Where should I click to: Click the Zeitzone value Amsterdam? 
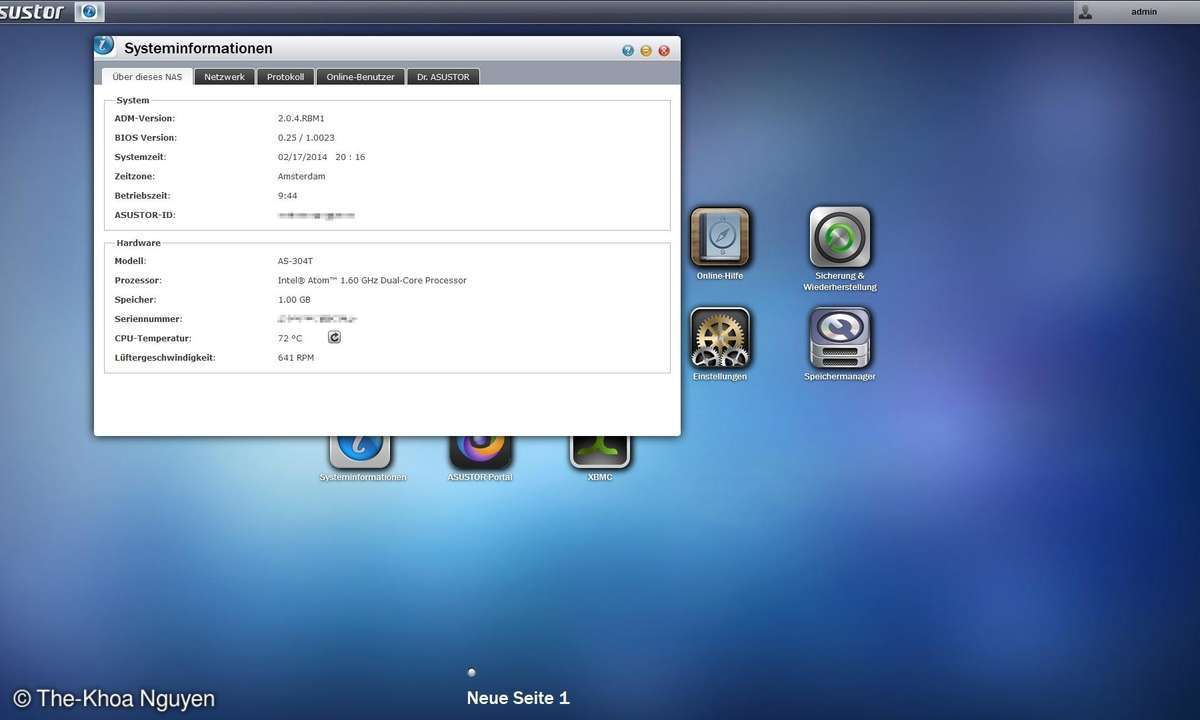click(x=301, y=176)
